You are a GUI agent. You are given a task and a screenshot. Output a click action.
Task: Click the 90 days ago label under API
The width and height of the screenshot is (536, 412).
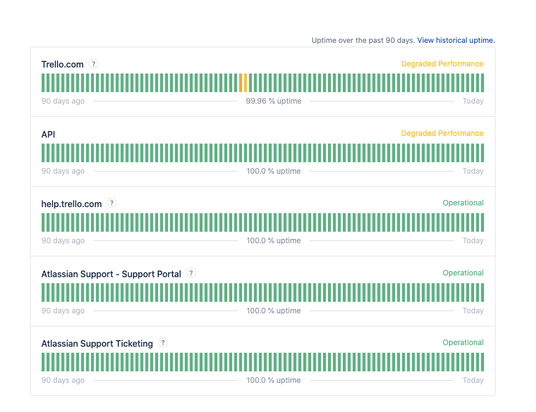tap(63, 171)
